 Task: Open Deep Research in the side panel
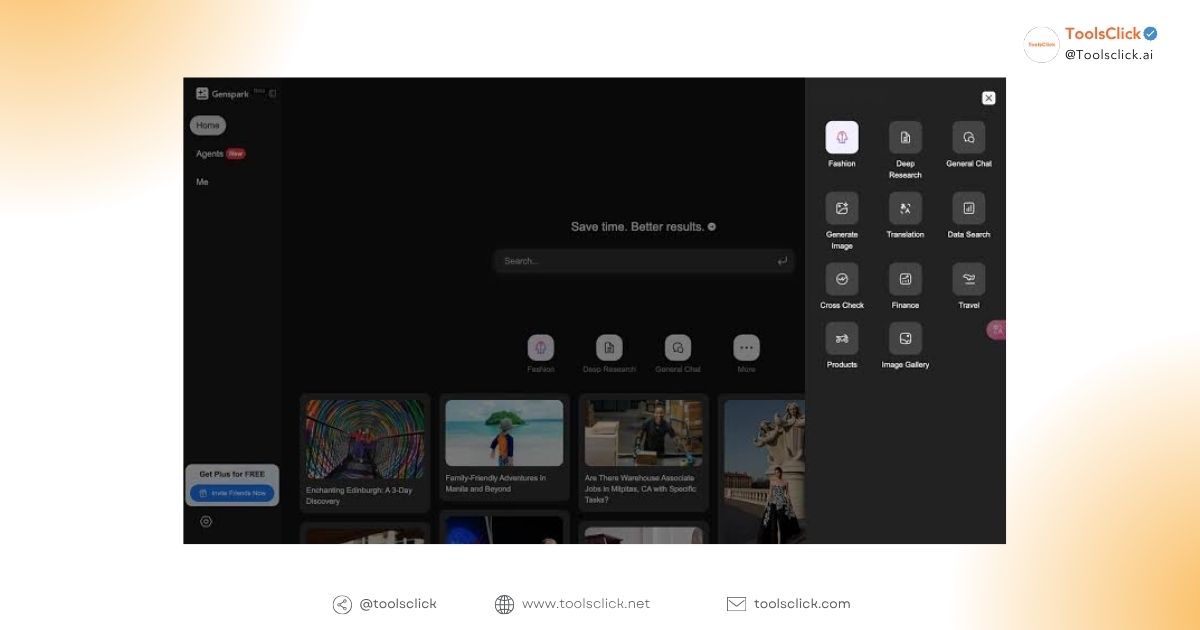tap(905, 137)
